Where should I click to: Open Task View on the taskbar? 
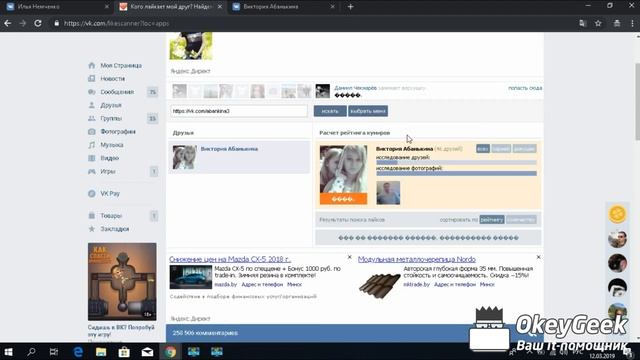54,351
